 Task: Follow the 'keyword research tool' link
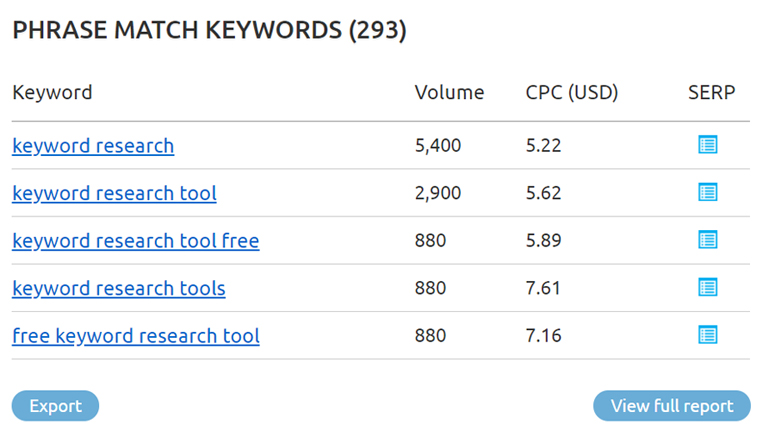pos(114,193)
